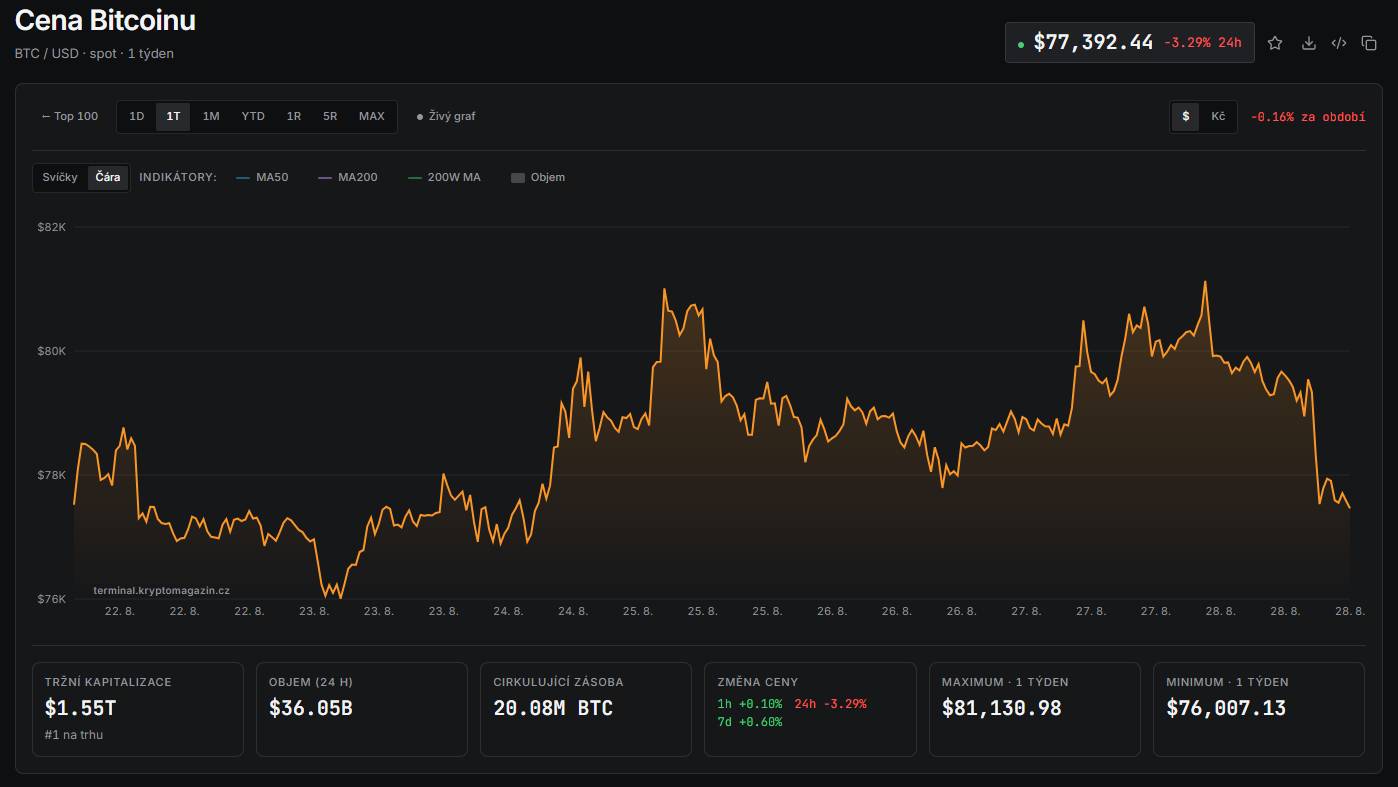Select the 1T weekly timeframe
Image resolution: width=1398 pixels, height=787 pixels.
click(173, 116)
